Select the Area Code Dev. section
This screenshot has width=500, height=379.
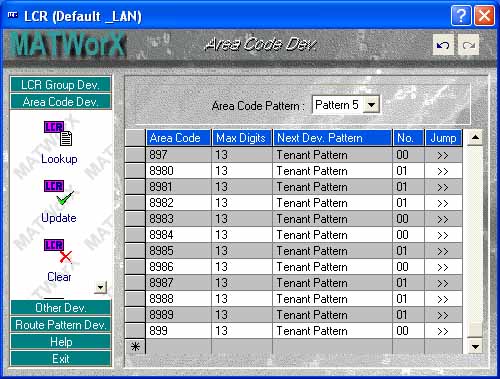pyautogui.click(x=61, y=102)
